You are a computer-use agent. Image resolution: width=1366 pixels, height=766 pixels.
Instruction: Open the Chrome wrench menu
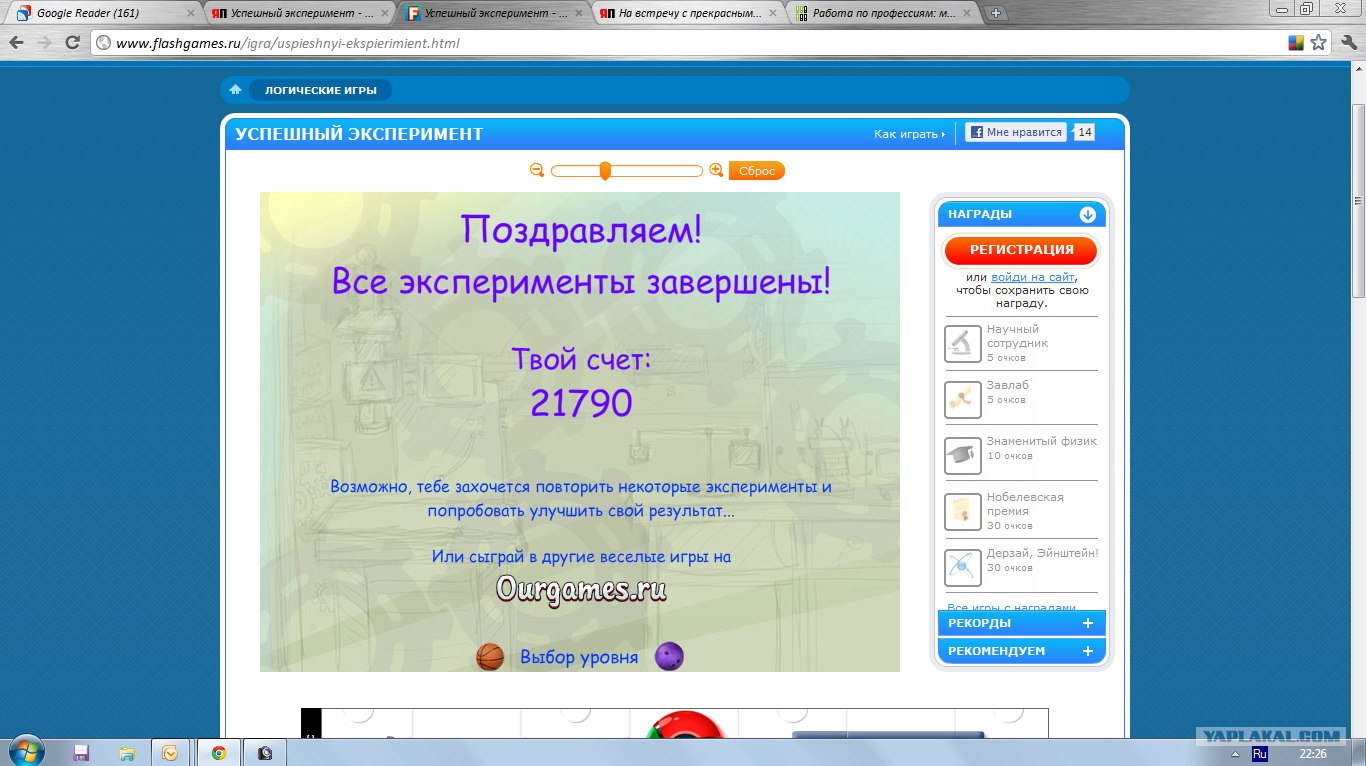point(1347,43)
